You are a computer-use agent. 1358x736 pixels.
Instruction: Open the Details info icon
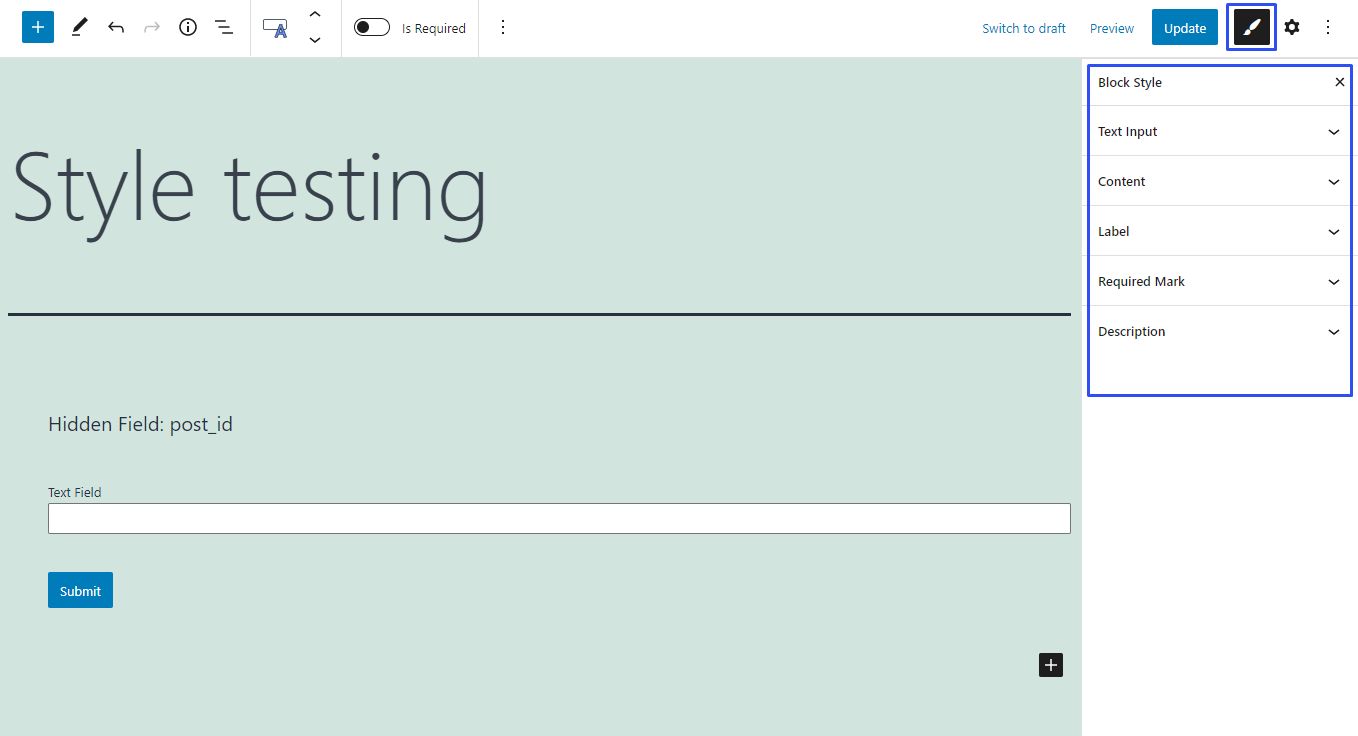[187, 27]
